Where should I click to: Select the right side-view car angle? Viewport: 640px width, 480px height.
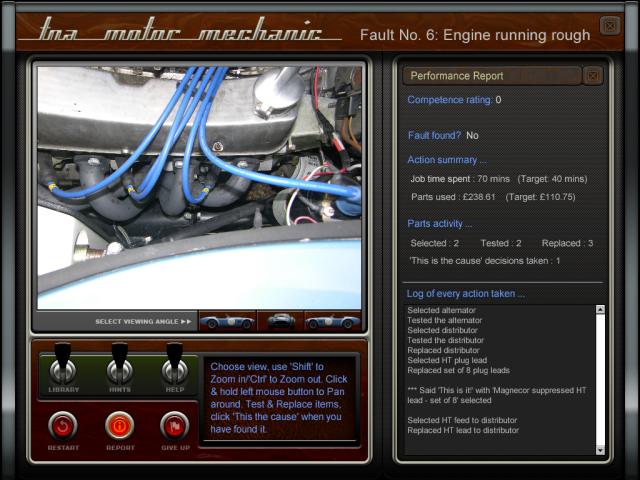[x=333, y=321]
